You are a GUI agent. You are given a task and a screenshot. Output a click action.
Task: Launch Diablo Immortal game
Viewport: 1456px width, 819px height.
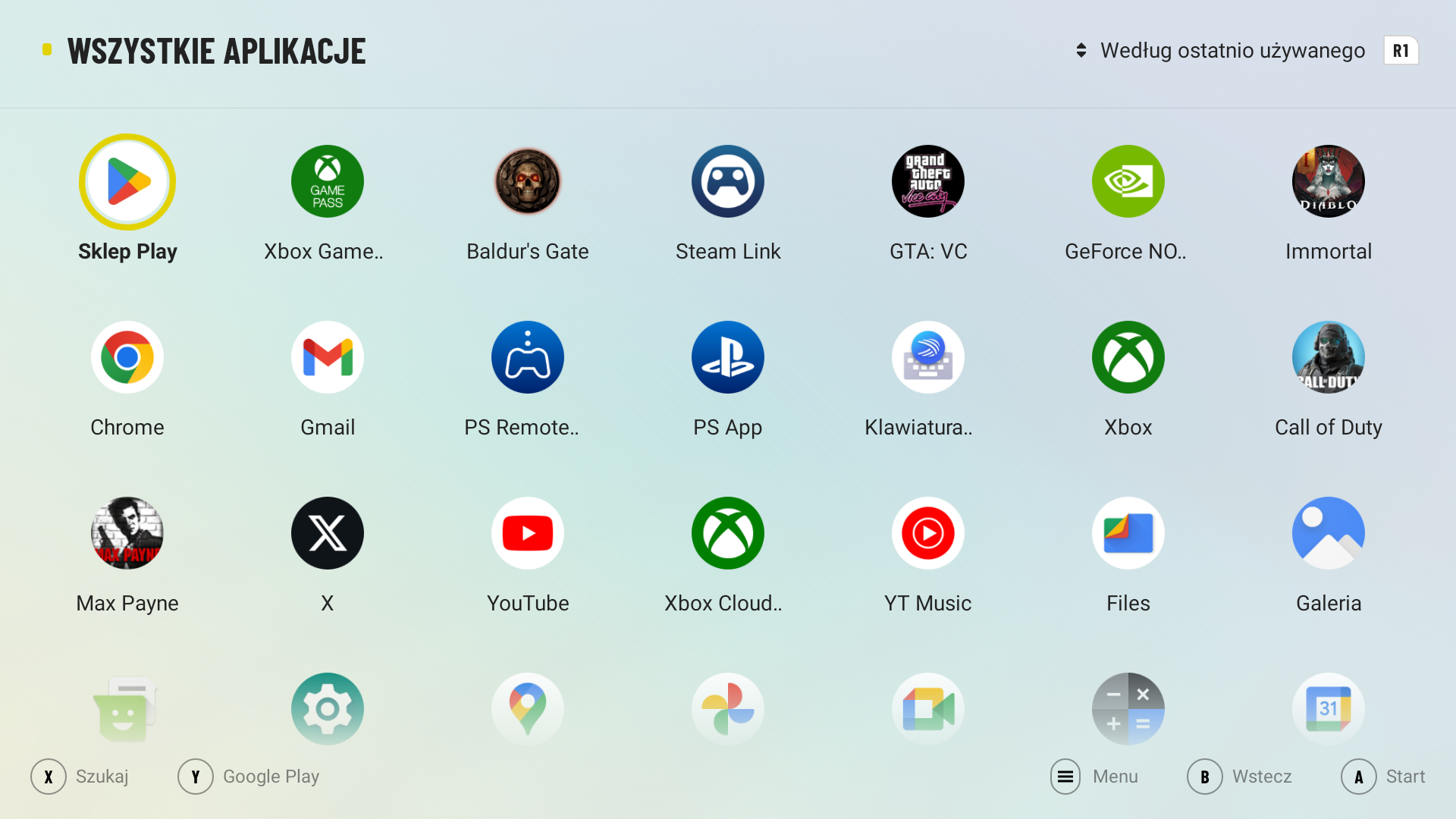[x=1329, y=182]
